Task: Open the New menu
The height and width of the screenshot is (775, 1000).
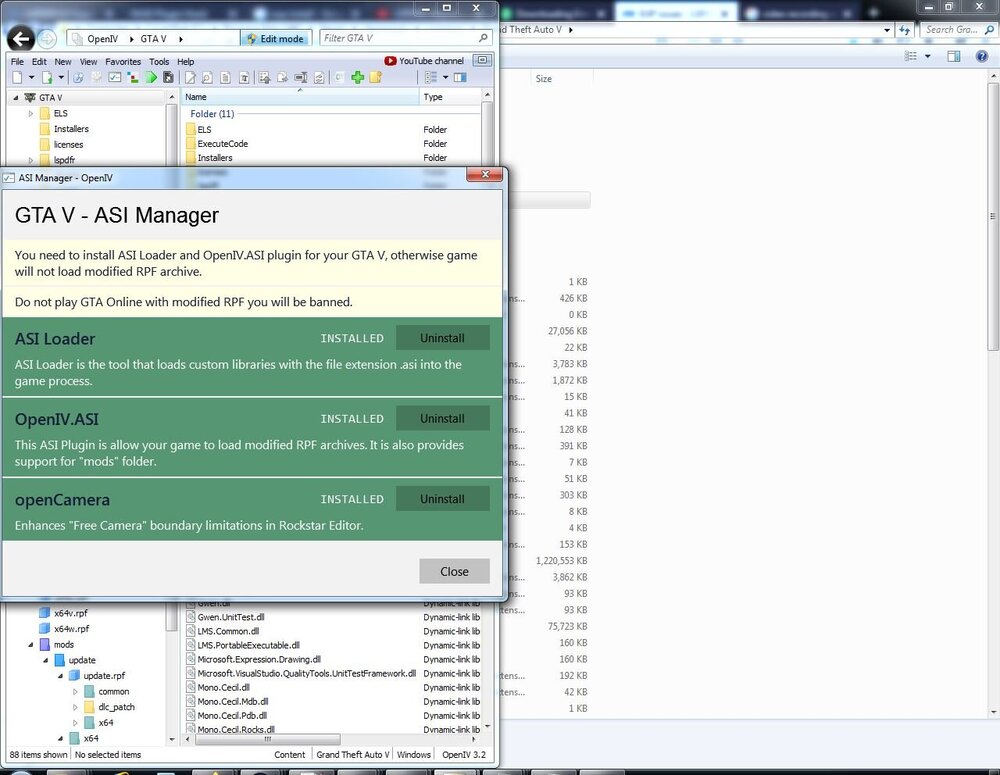Action: [62, 62]
